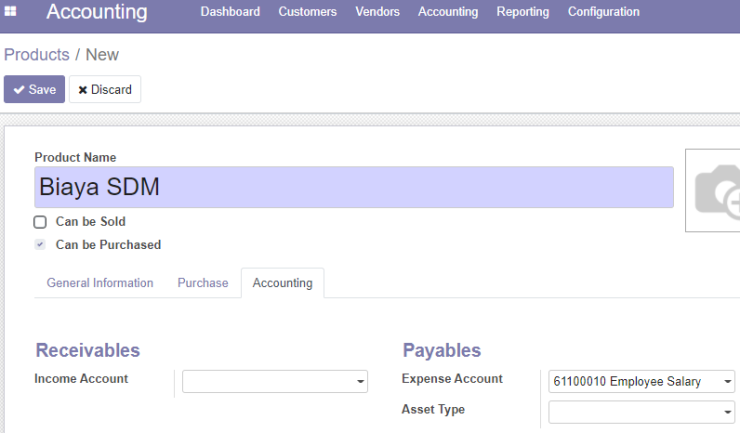The image size is (740, 433).
Task: Open the Accounting menu in top navbar
Action: pyautogui.click(x=448, y=11)
